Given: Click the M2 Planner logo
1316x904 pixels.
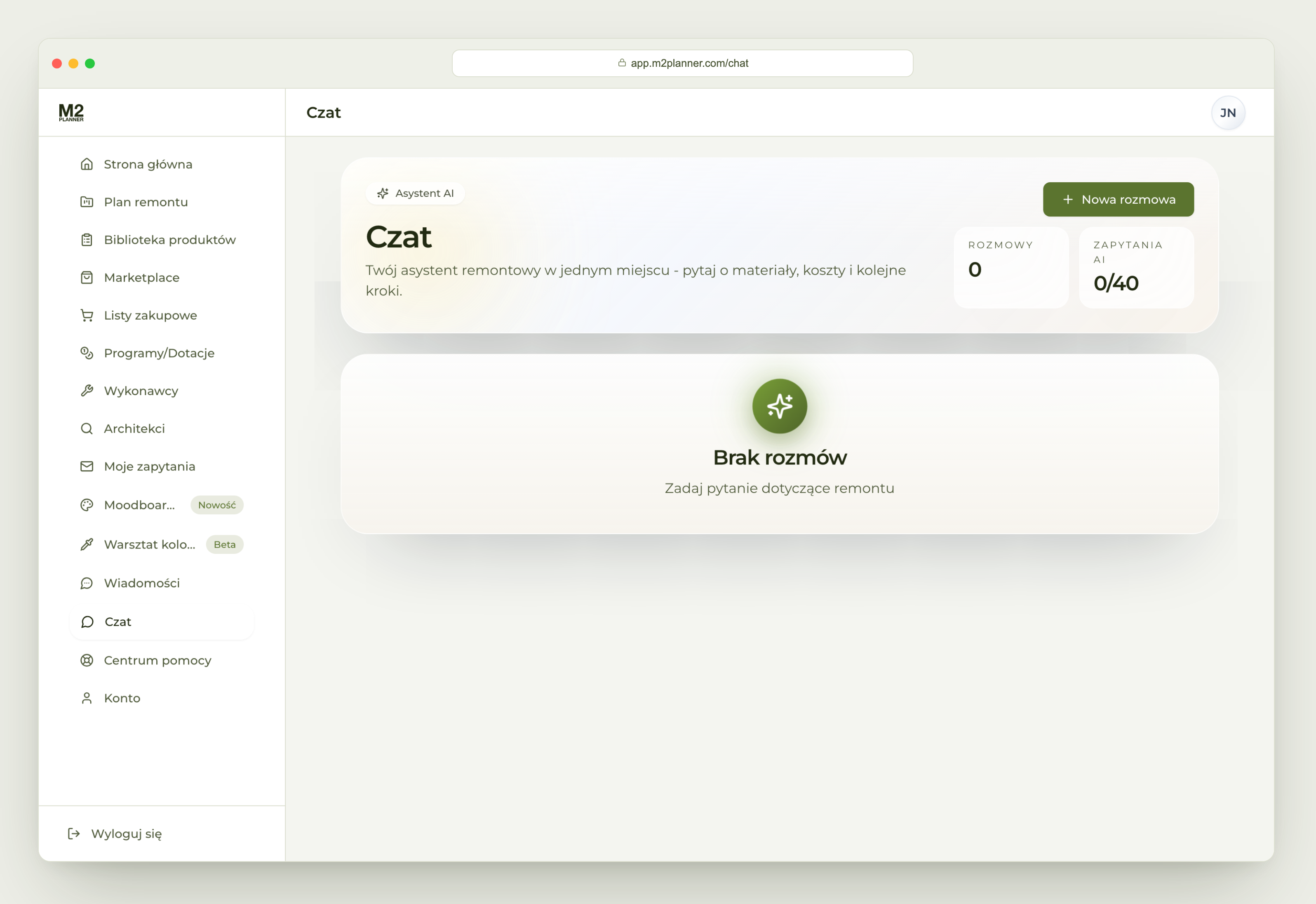Looking at the screenshot, I should click(x=71, y=112).
